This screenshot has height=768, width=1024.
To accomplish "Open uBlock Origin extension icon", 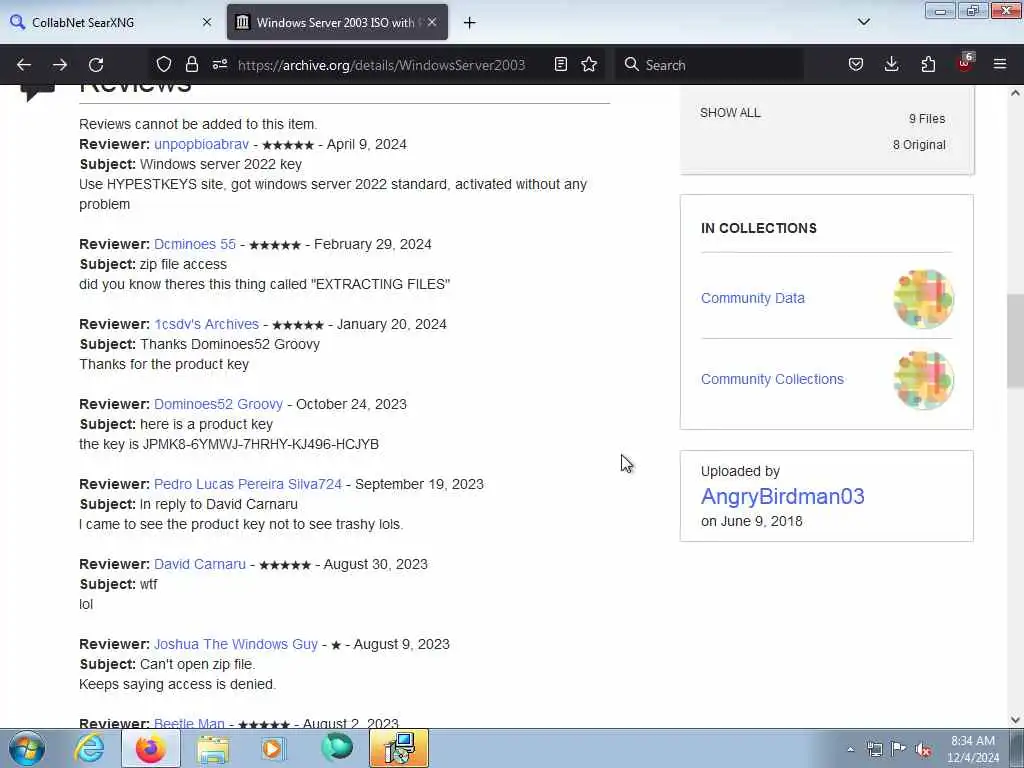I will click(x=965, y=63).
